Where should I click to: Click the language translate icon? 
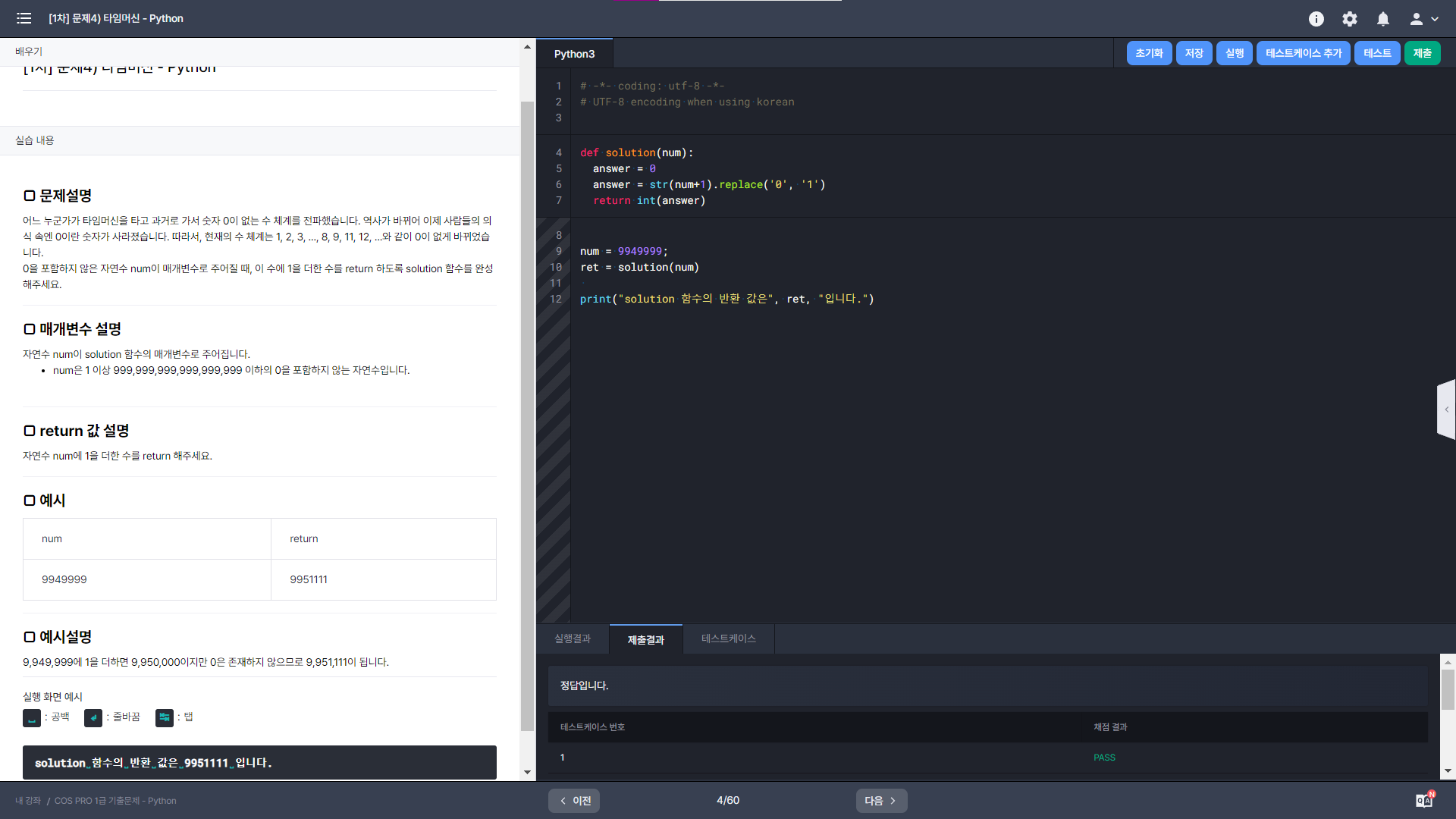coord(1425,800)
